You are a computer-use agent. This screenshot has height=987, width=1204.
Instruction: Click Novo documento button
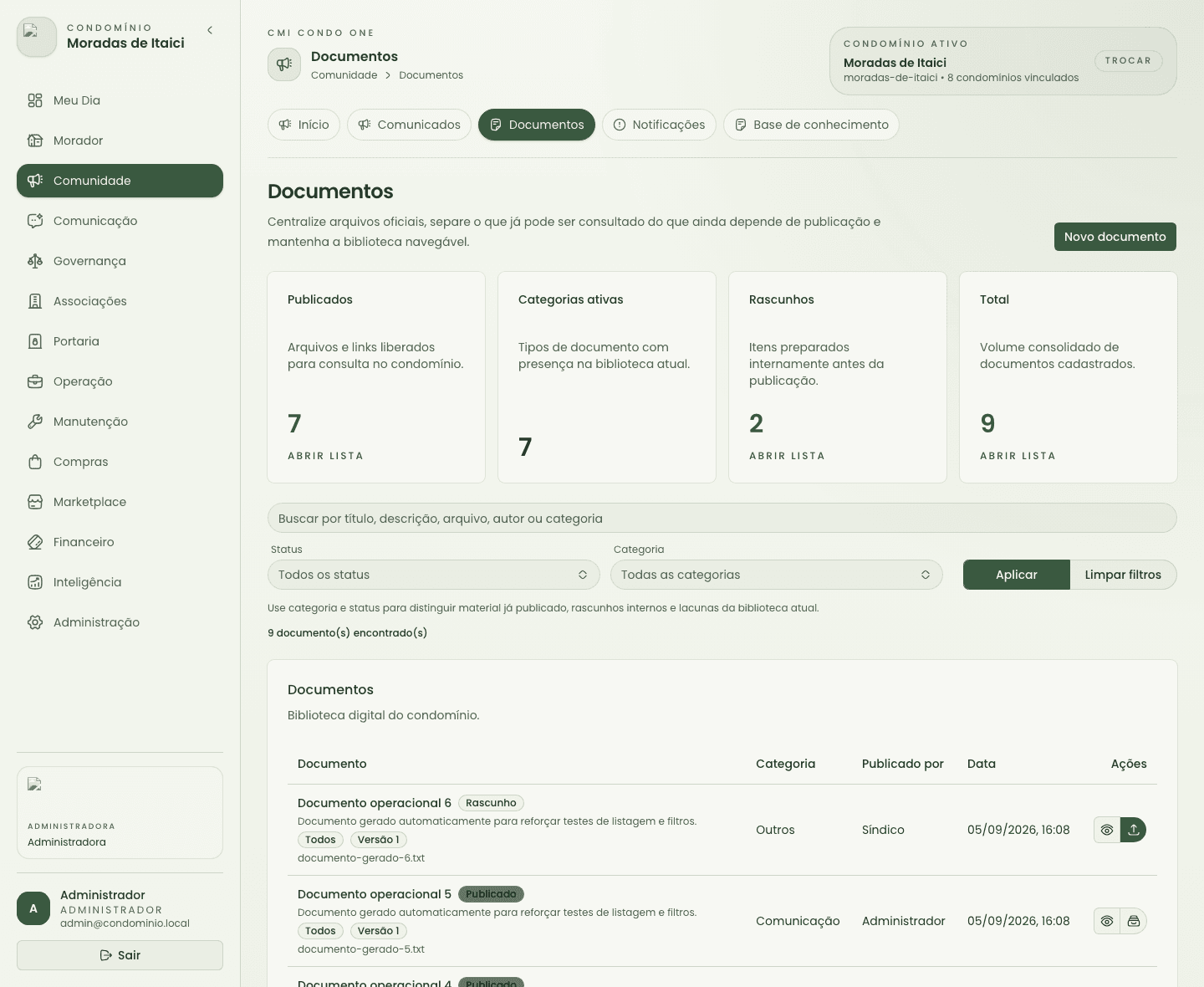point(1115,237)
